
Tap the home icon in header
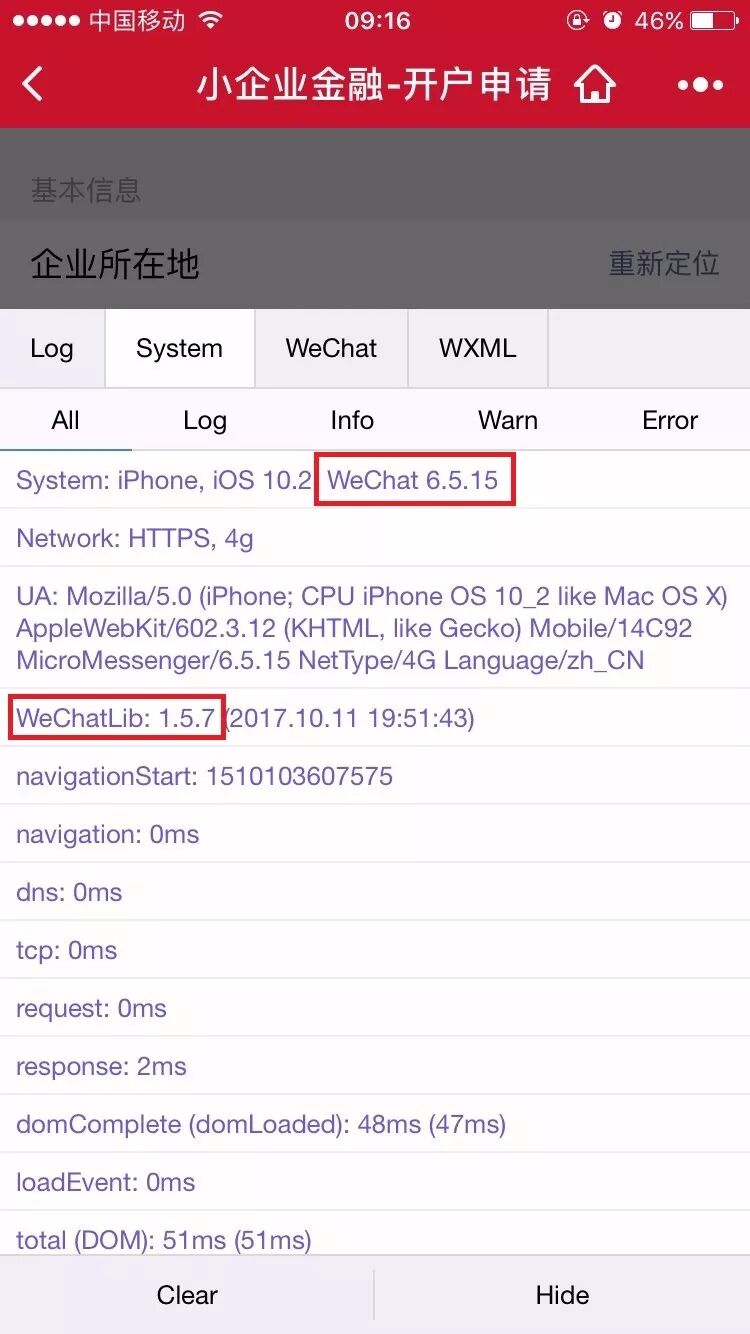594,84
